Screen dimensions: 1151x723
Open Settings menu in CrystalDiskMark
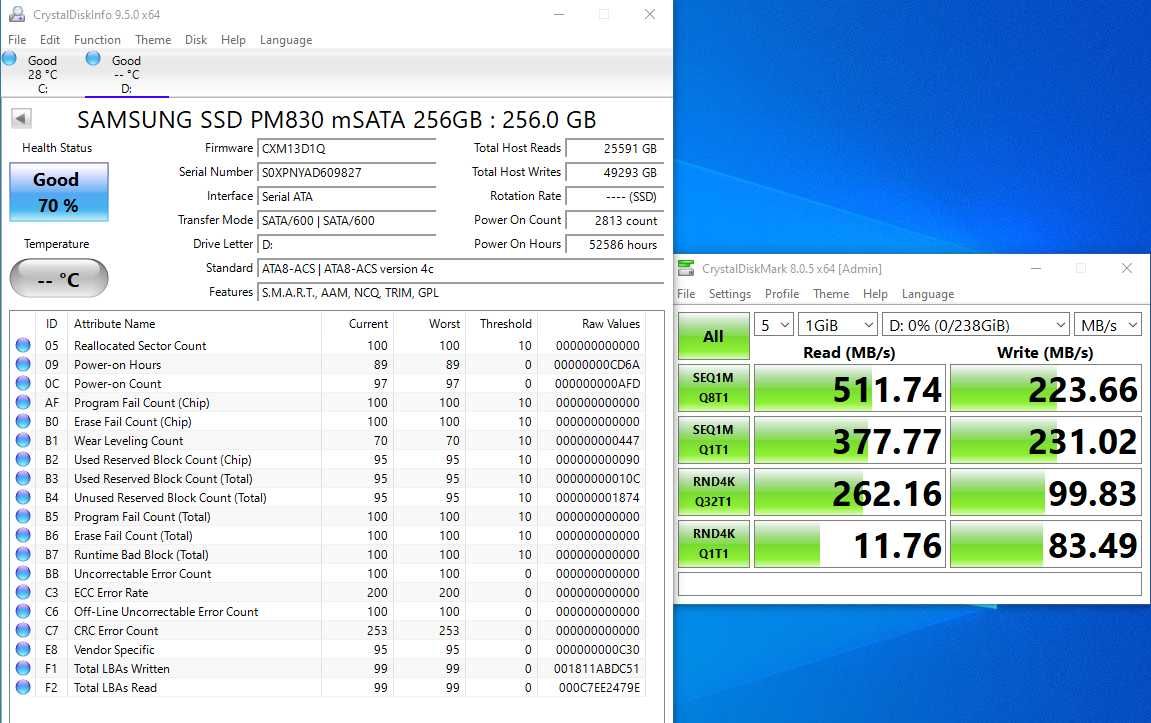pyautogui.click(x=730, y=294)
